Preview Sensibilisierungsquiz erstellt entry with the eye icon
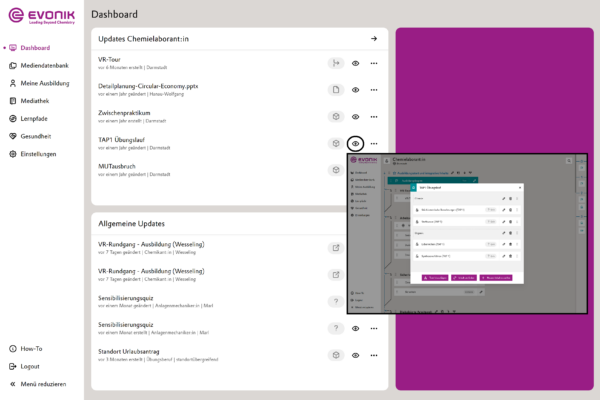The image size is (600, 400). click(355, 328)
